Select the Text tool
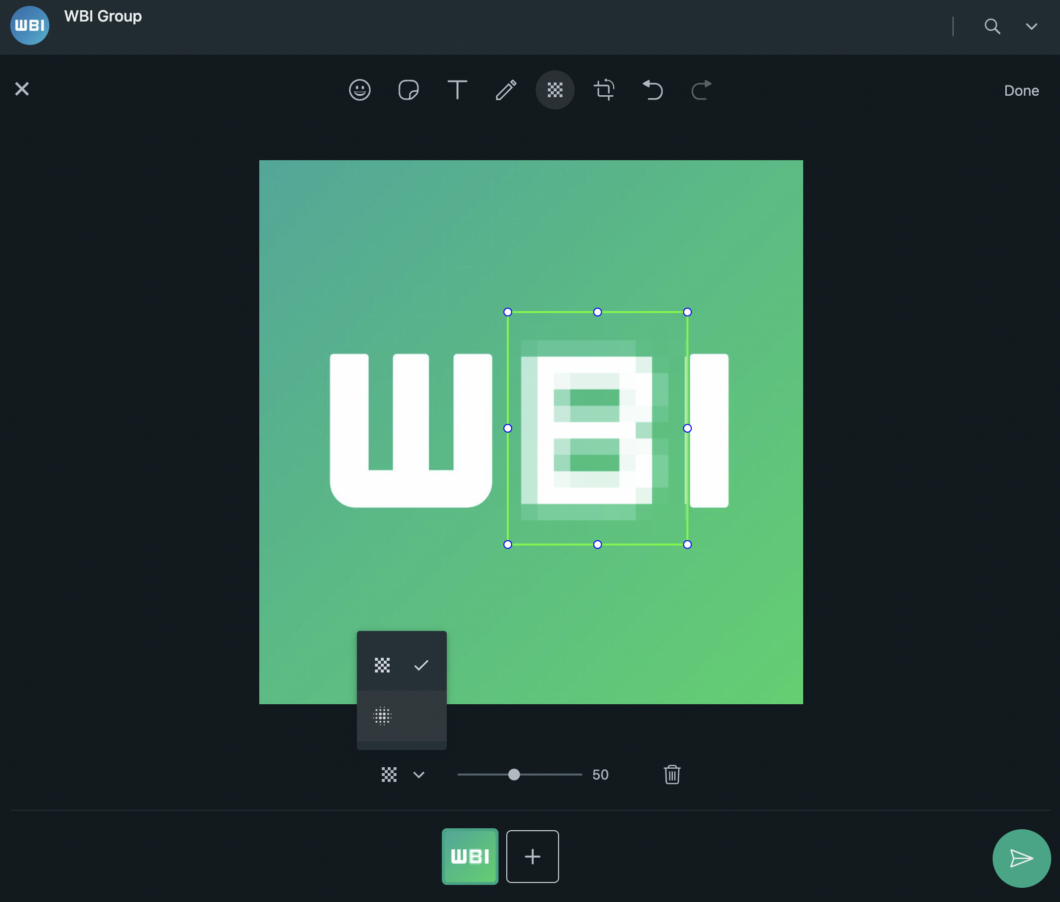The height and width of the screenshot is (902, 1060). click(458, 90)
